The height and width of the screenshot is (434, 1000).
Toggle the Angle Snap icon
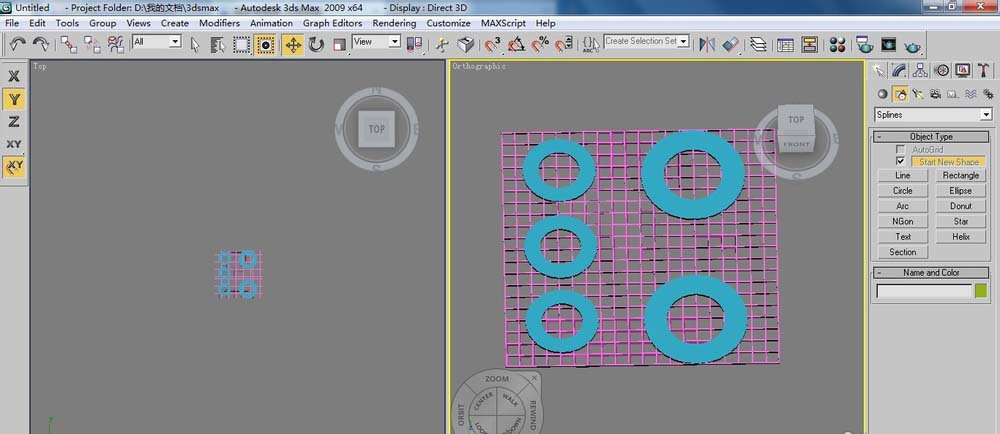pyautogui.click(x=517, y=44)
